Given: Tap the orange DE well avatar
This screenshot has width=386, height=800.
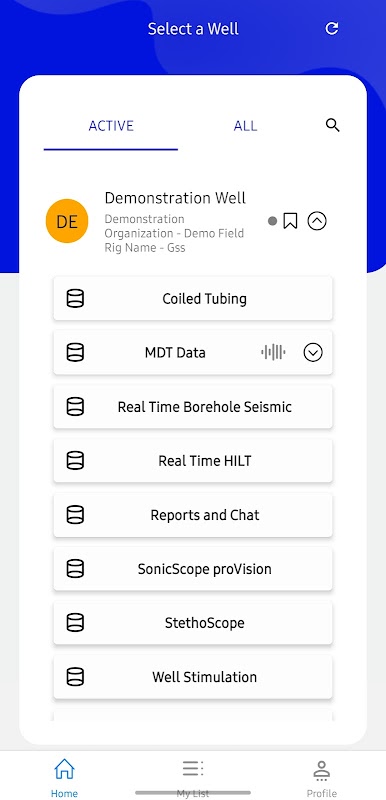Looking at the screenshot, I should click(67, 221).
